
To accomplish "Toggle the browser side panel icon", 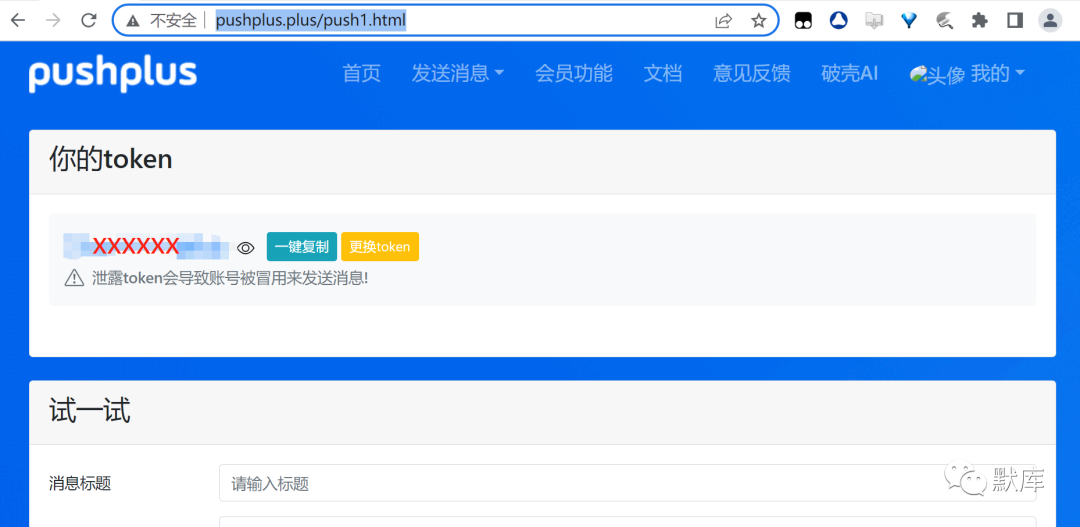I will pos(1015,21).
